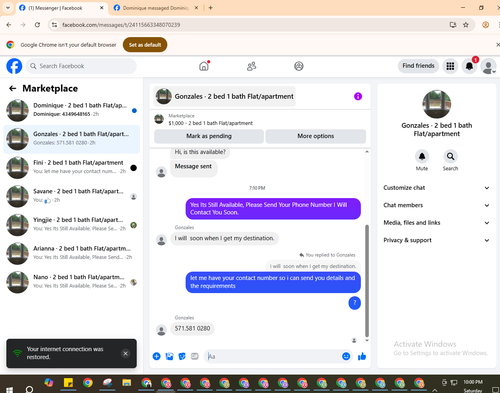Open the tab search dropdown arrow

pyautogui.click(x=8, y=8)
